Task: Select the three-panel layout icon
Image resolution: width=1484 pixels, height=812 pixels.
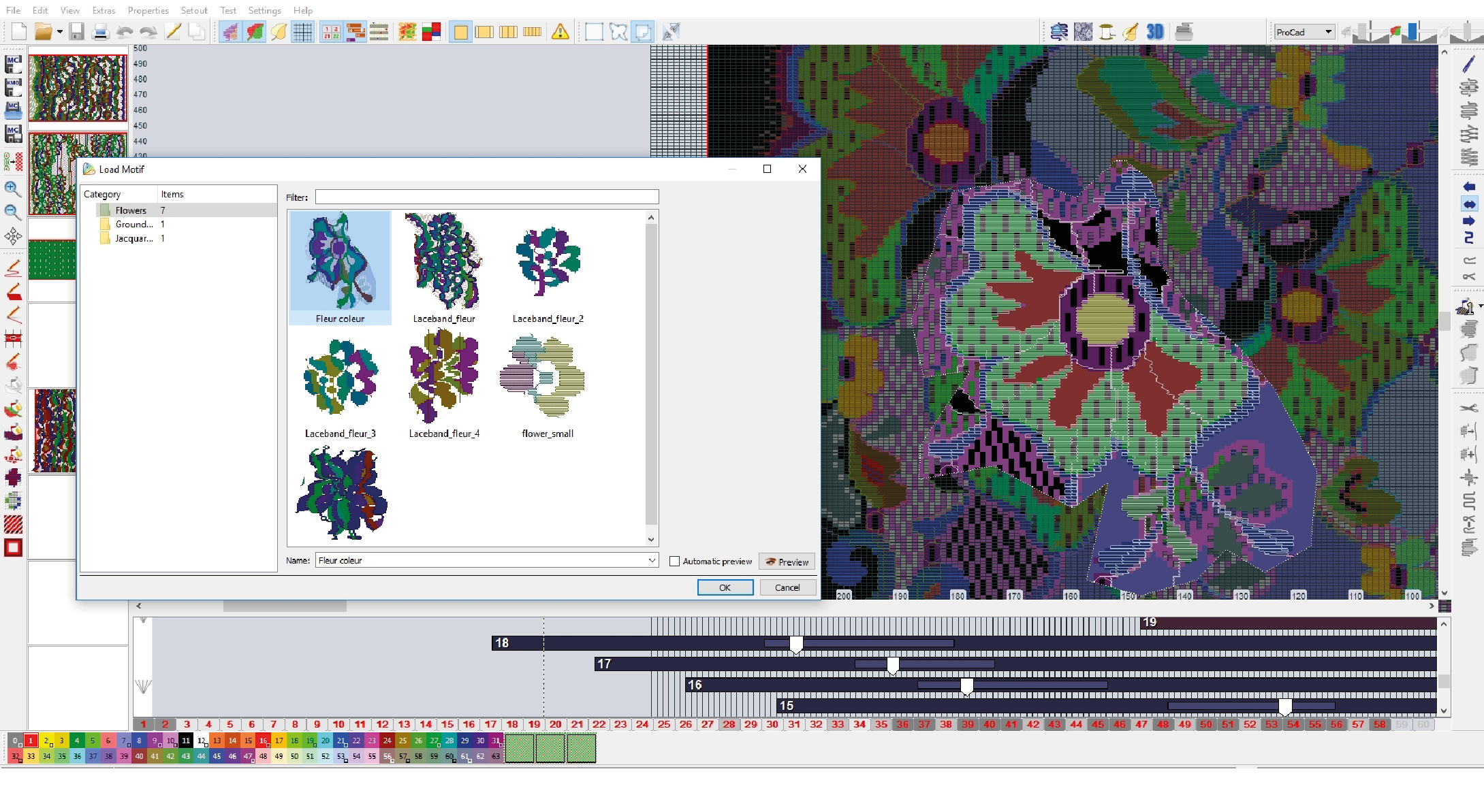Action: [508, 31]
